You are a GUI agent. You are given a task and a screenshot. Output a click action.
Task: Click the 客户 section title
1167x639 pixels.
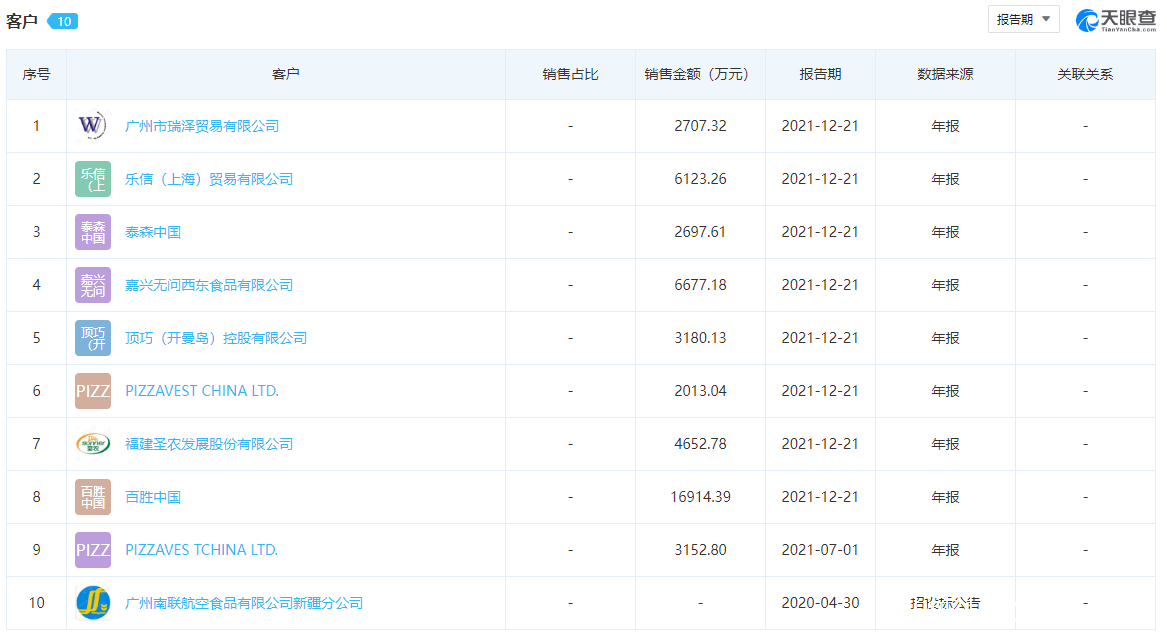coord(22,21)
